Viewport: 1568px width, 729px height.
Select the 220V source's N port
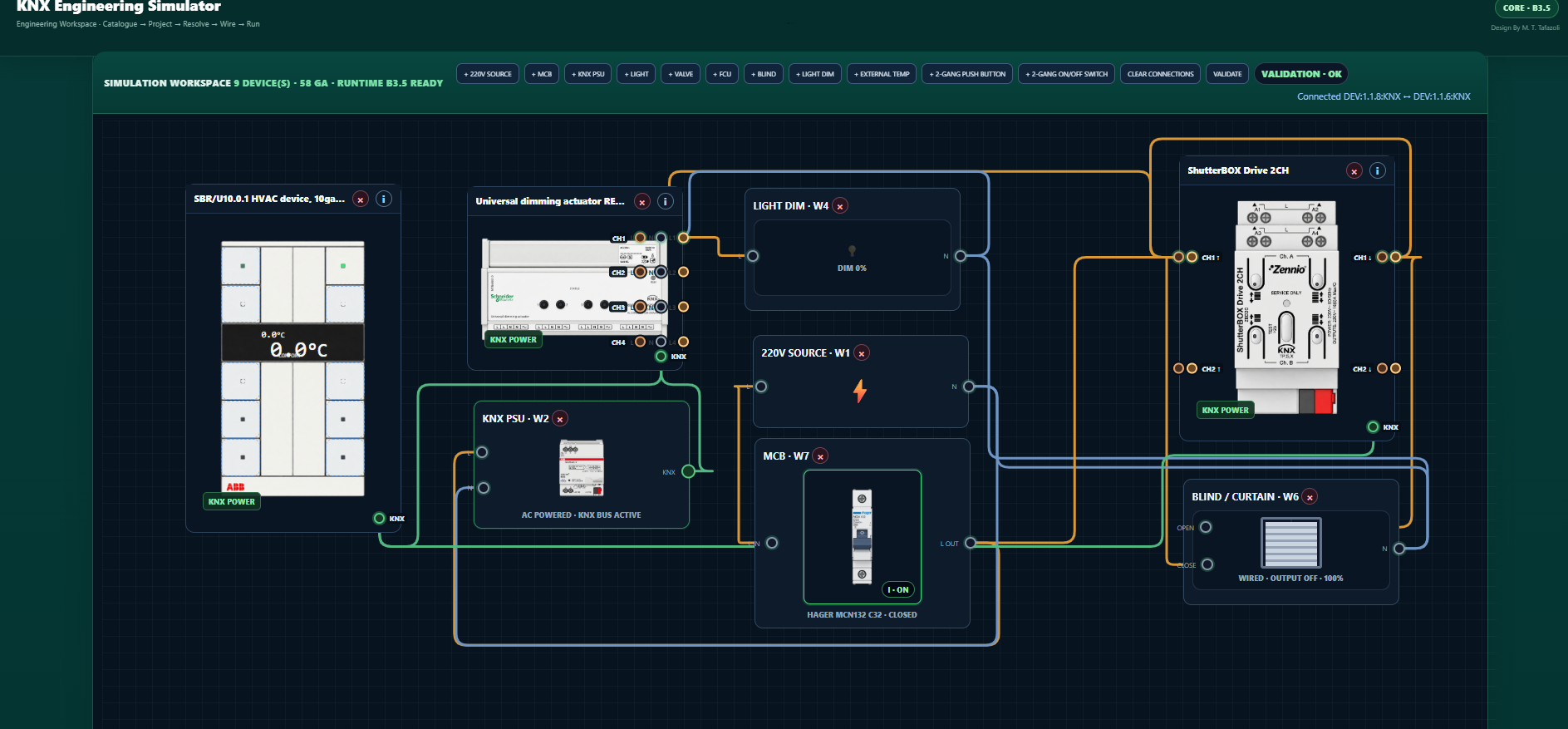[x=969, y=387]
